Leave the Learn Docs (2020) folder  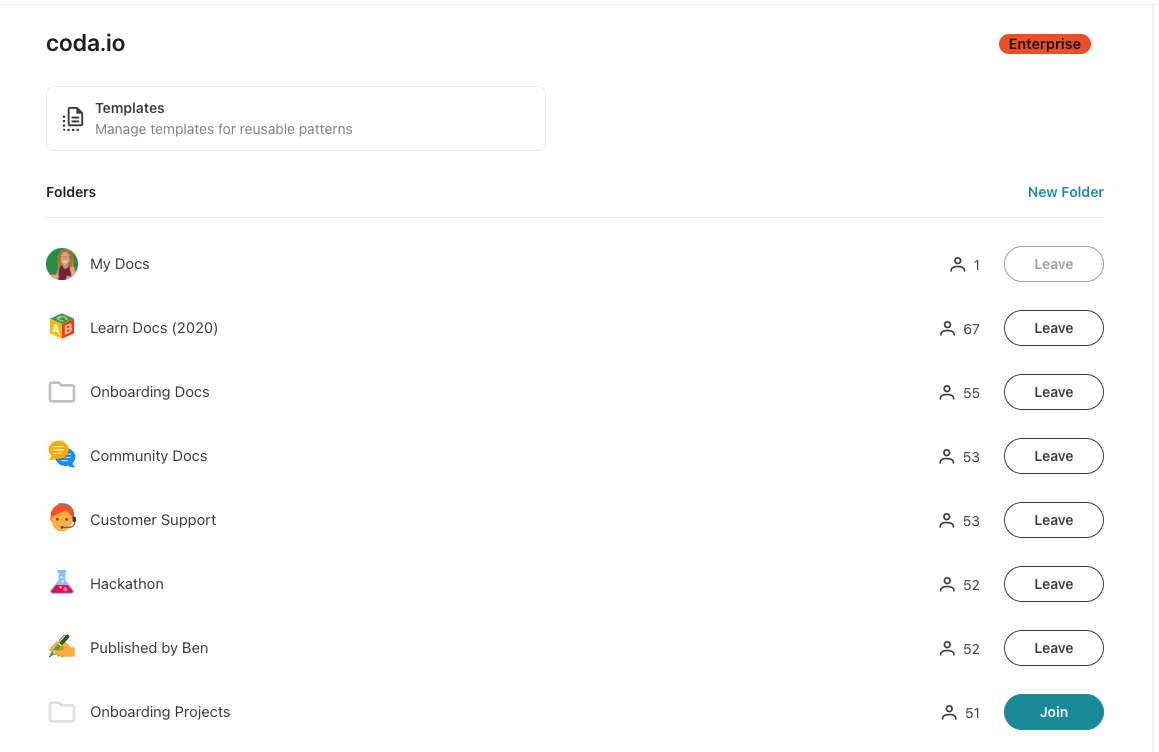tap(1053, 328)
